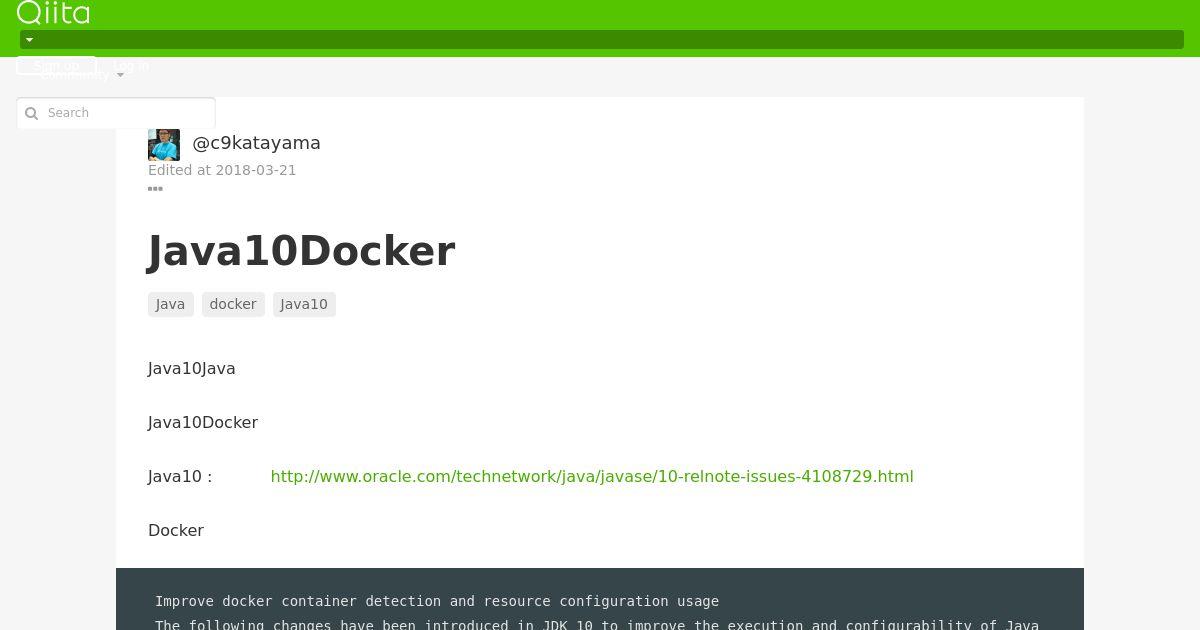Open the Qiita home logo
1200x630 pixels.
(53, 12)
